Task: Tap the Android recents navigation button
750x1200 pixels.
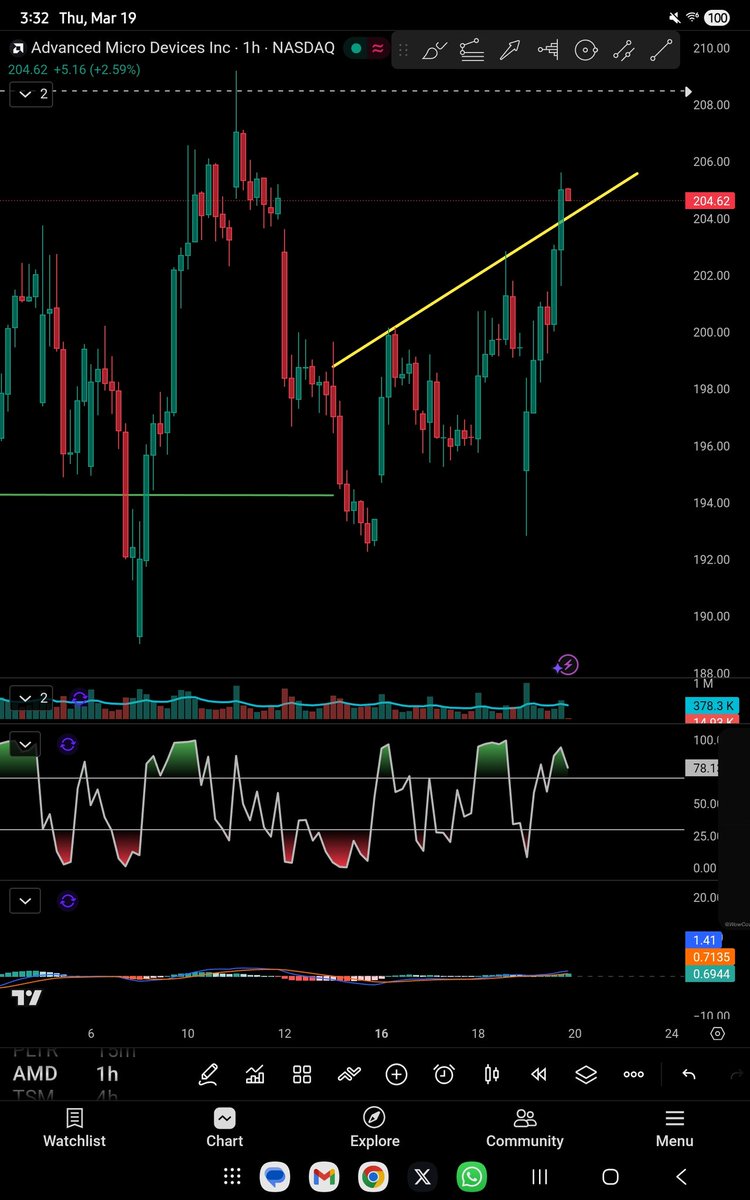Action: click(538, 1177)
